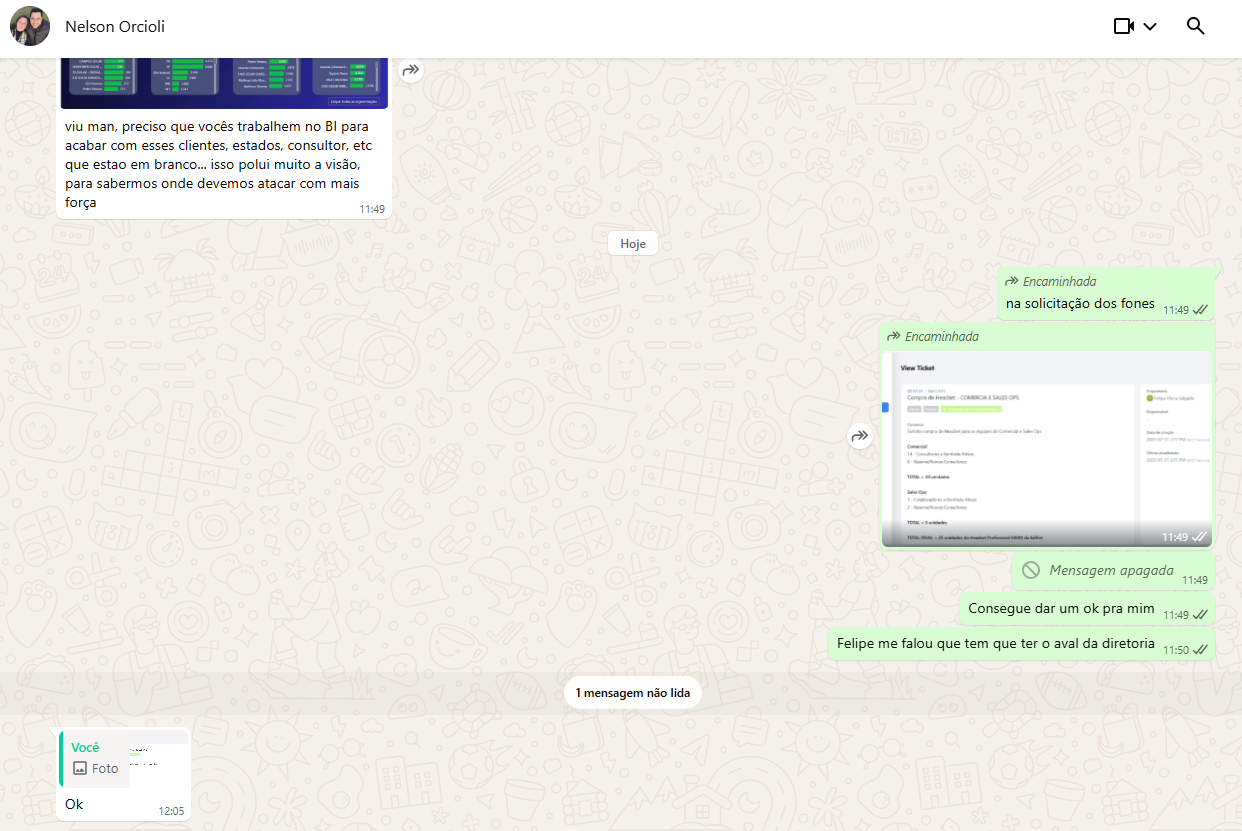This screenshot has height=831, width=1242.
Task: Forward the BI dashboard image
Action: click(x=411, y=70)
